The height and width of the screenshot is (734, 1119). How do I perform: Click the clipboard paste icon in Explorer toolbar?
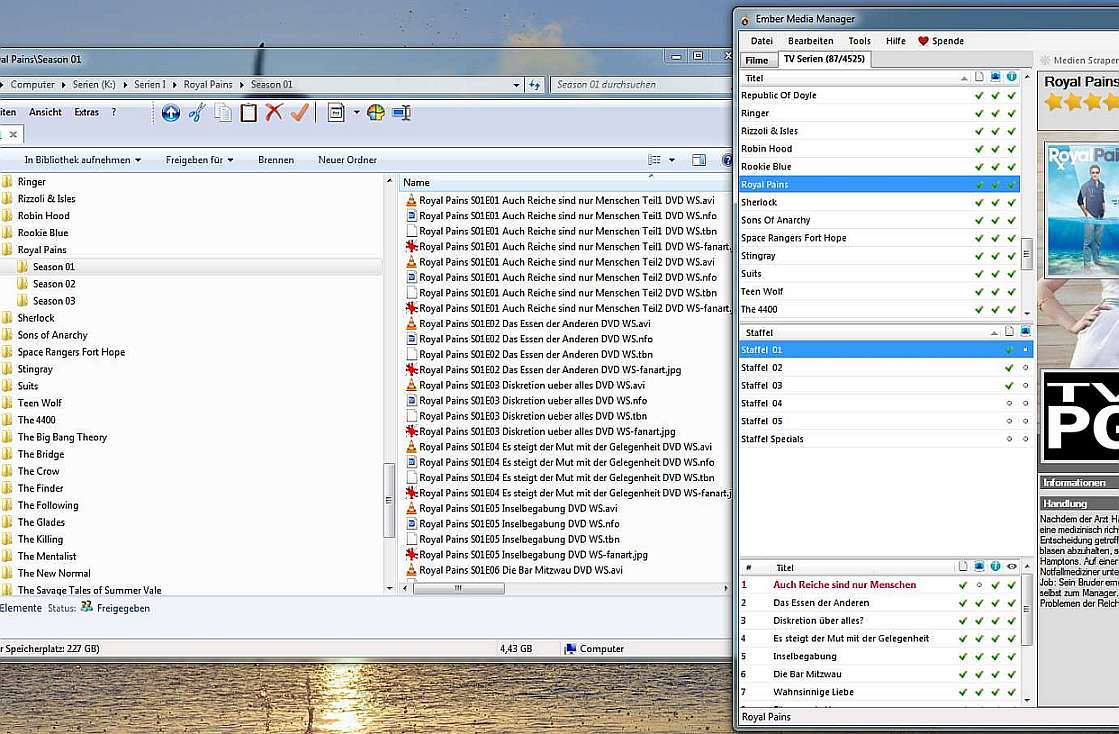(x=248, y=113)
